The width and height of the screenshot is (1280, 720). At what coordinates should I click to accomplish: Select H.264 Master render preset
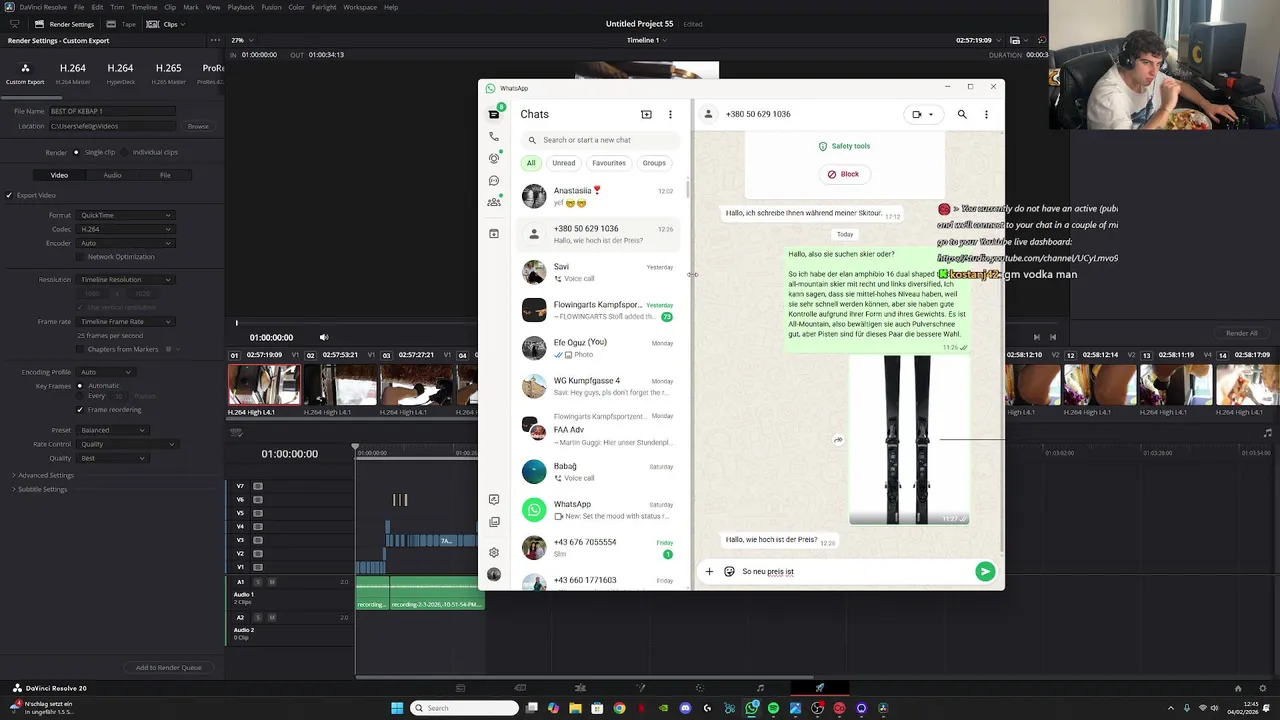point(72,73)
